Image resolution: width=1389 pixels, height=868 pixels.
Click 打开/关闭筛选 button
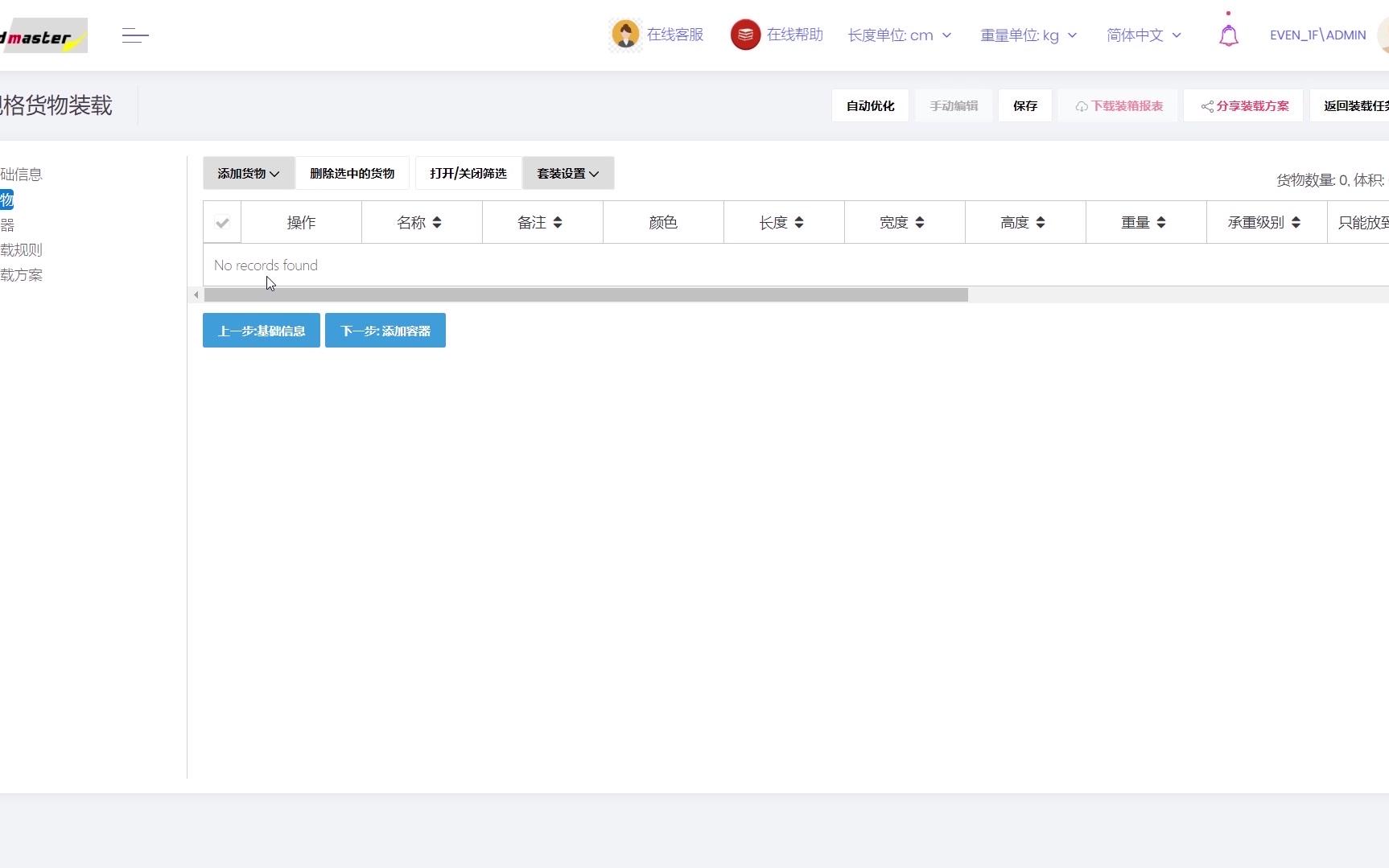[x=468, y=173]
